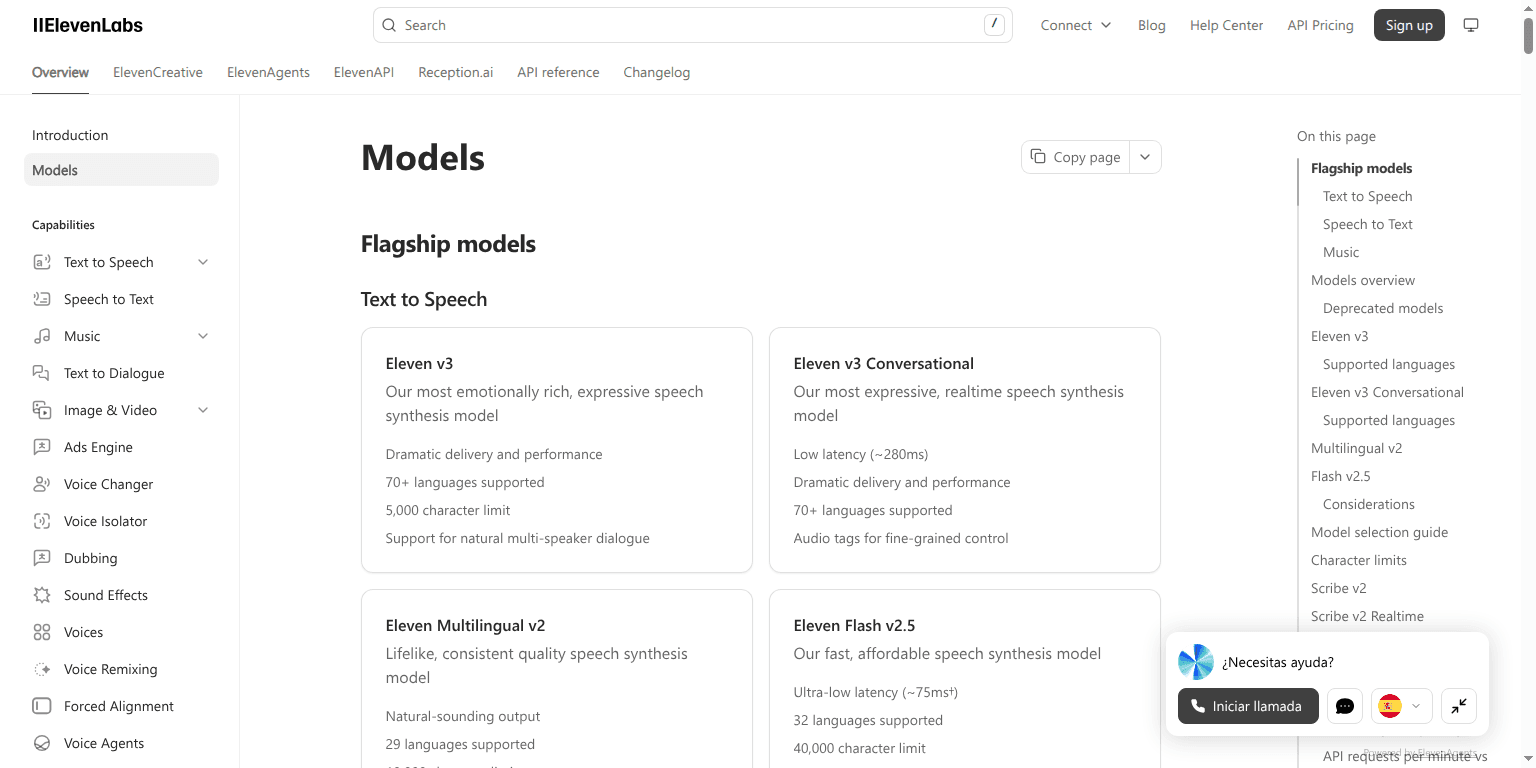This screenshot has width=1536, height=768.
Task: Jump to Music in page outline
Action: click(1341, 252)
